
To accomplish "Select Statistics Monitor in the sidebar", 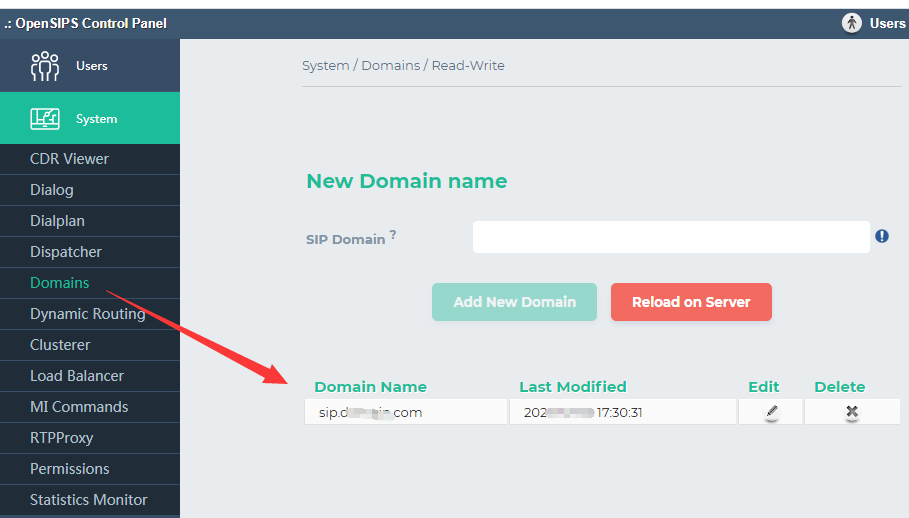I will [90, 500].
